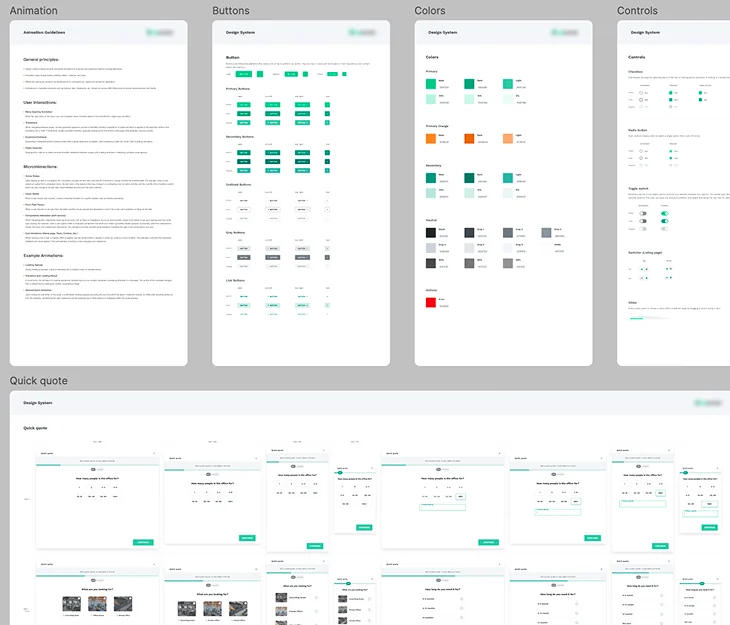Pick the main Primary Orange swatch

[x=431, y=138]
